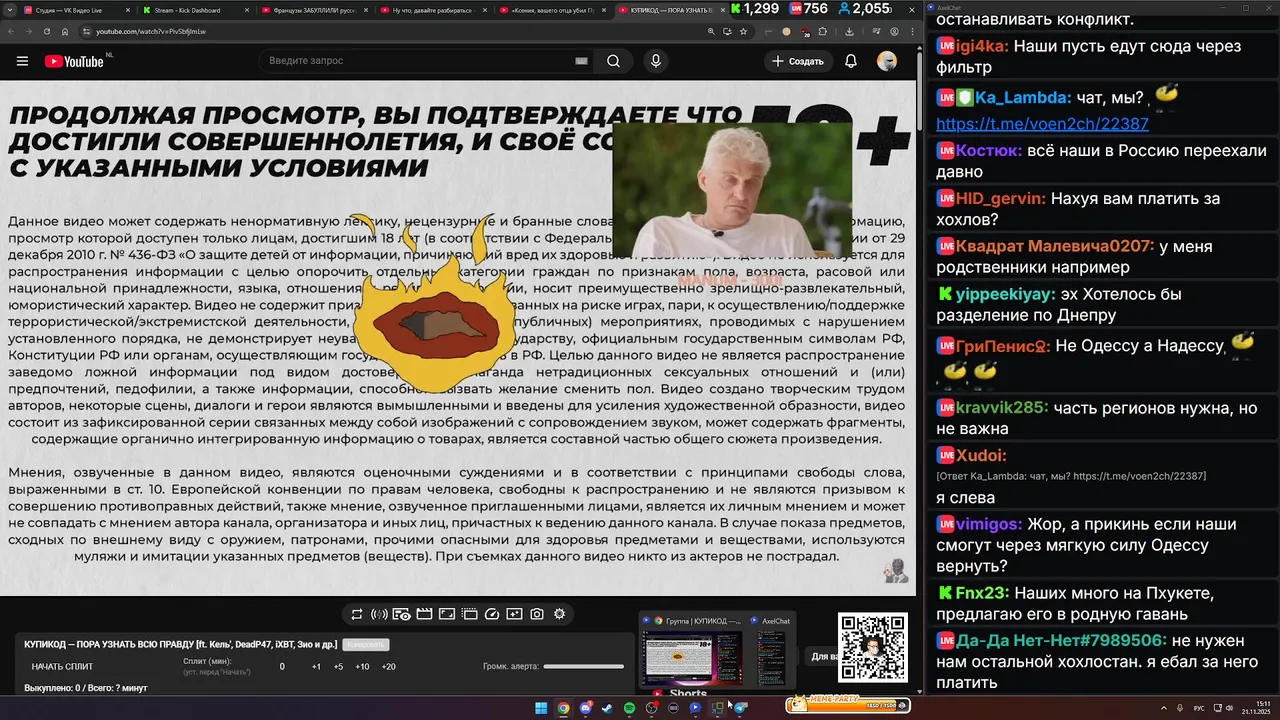Open the browser three-dot menu
Image resolution: width=1280 pixels, height=720 pixels.
[x=913, y=31]
